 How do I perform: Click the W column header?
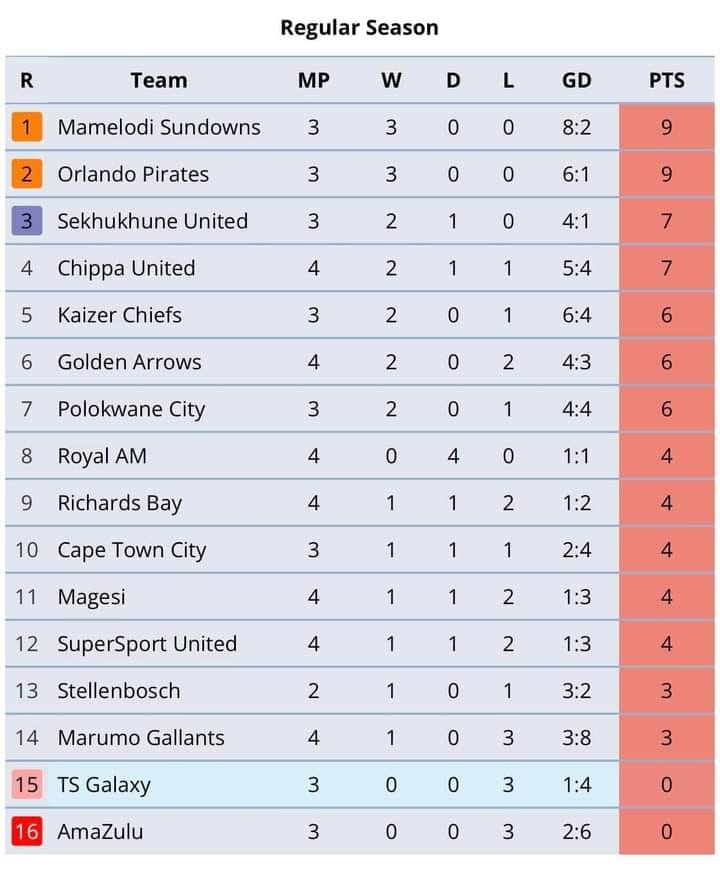click(x=391, y=80)
